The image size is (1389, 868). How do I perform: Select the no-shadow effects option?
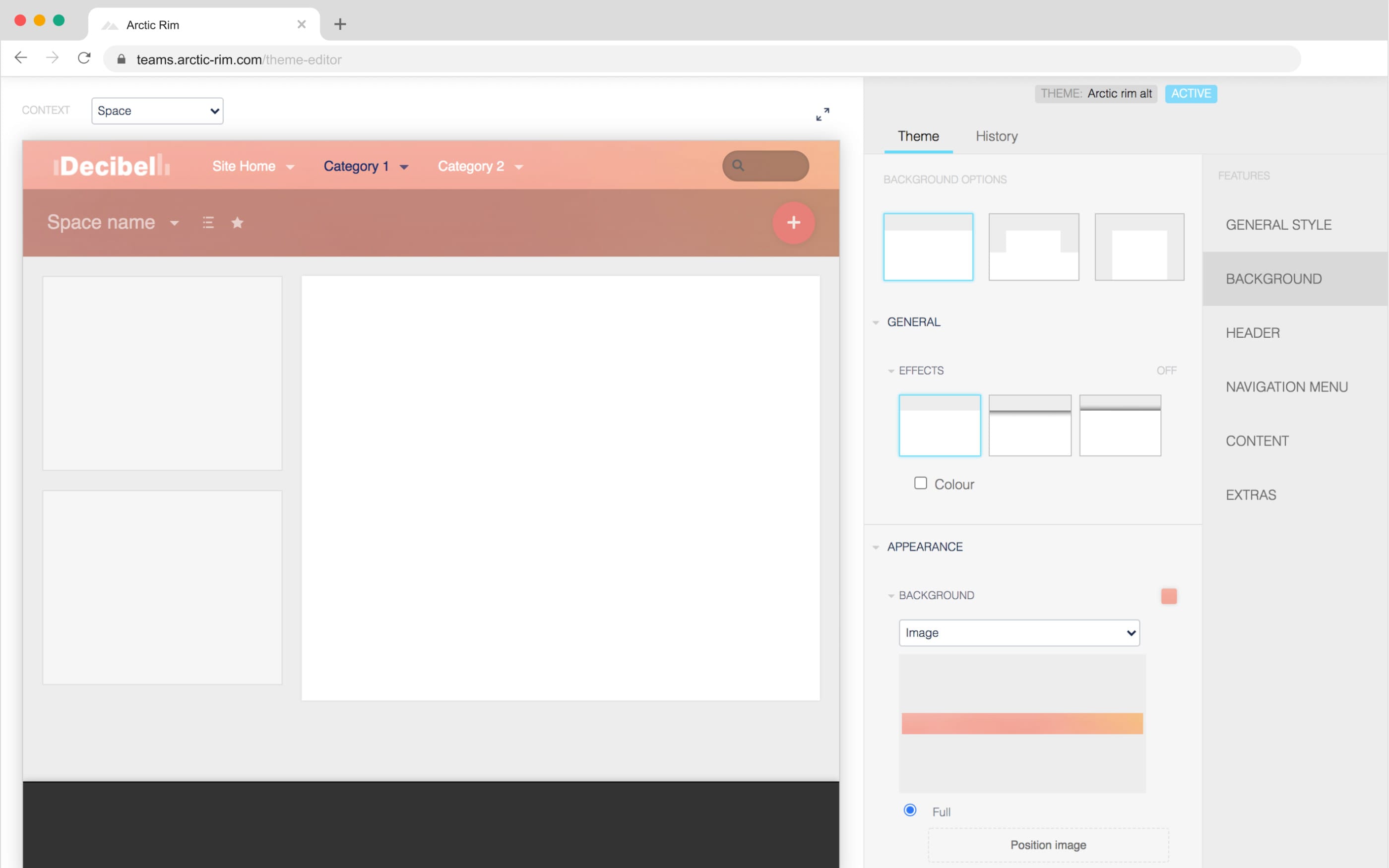(940, 426)
